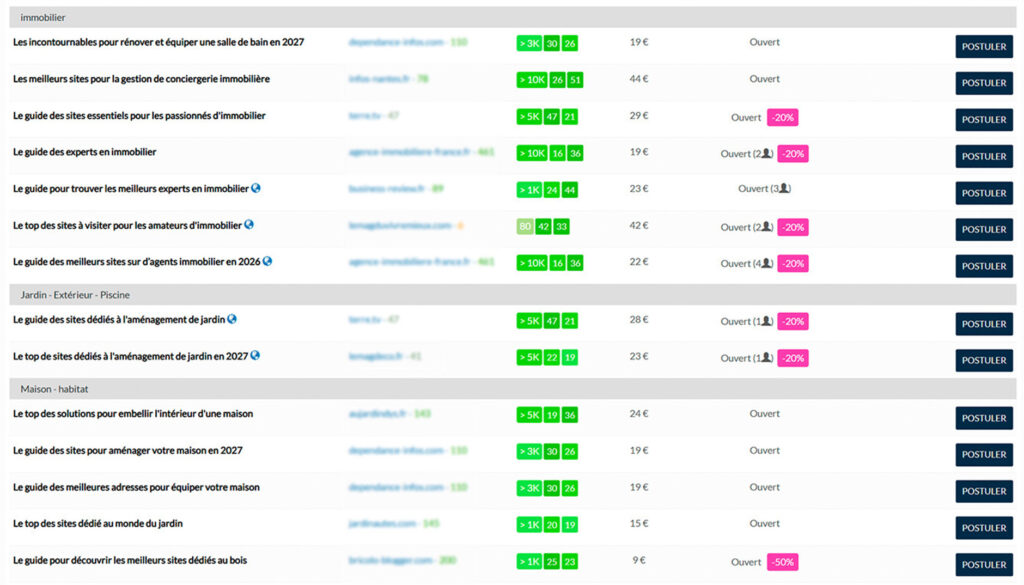This screenshot has height=585, width=1024.
Task: Click POSTULER for 'sites dédiés au bois' row
Action: (984, 565)
